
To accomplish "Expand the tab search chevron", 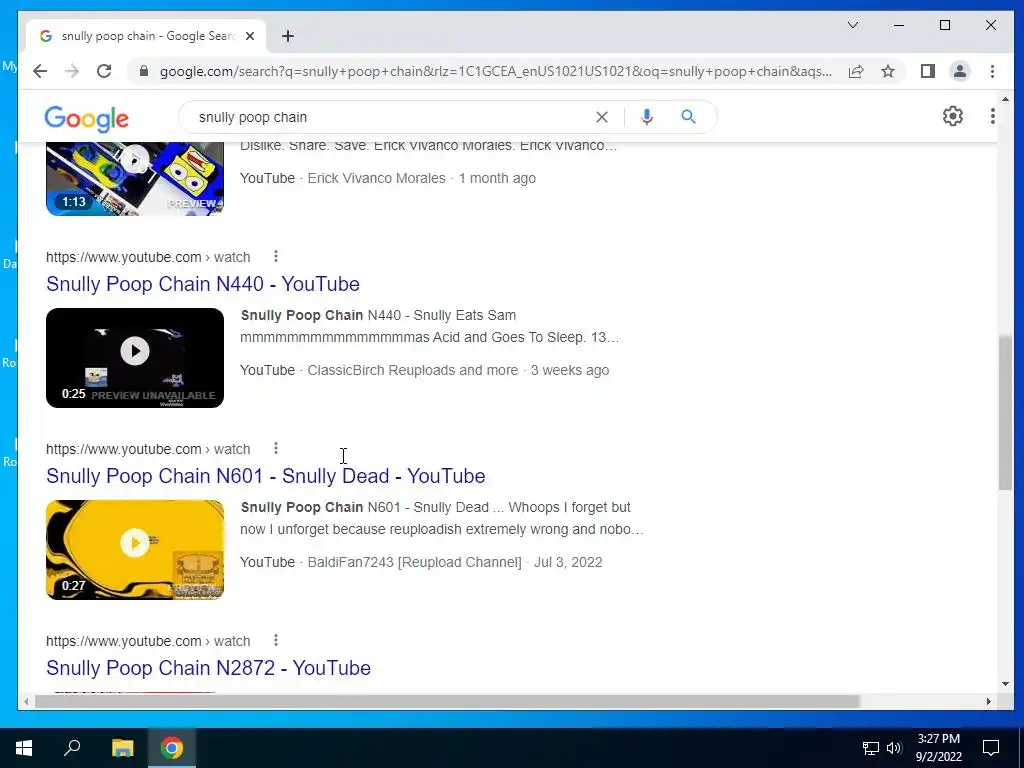I will pos(853,25).
